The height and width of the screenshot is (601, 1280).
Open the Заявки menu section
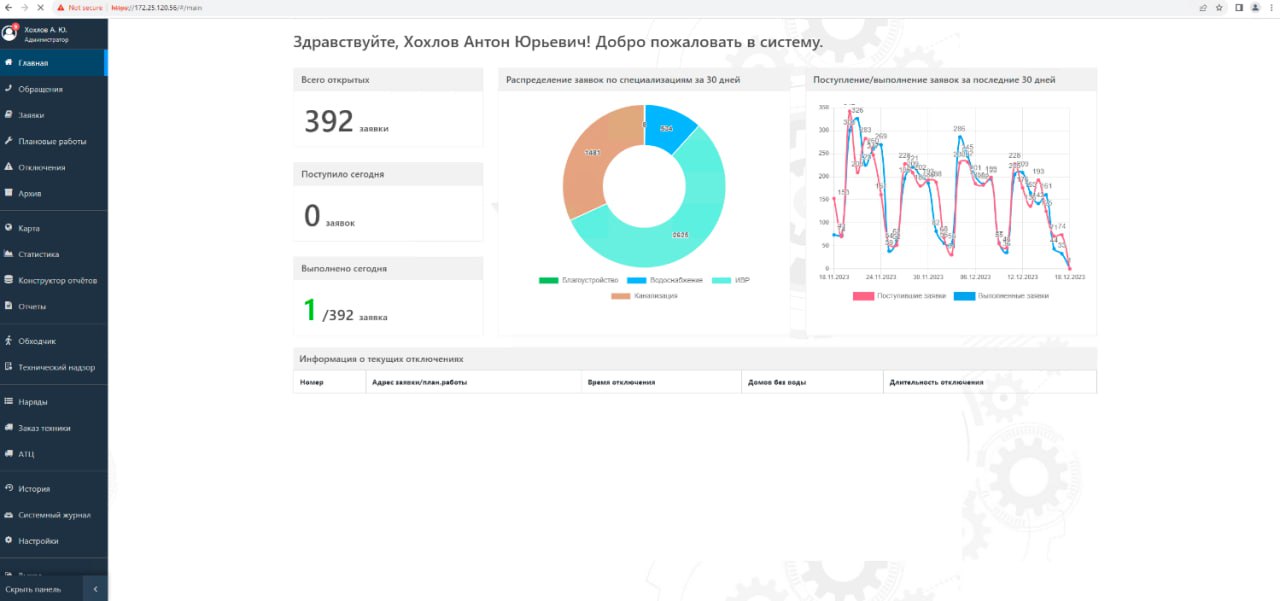31,115
